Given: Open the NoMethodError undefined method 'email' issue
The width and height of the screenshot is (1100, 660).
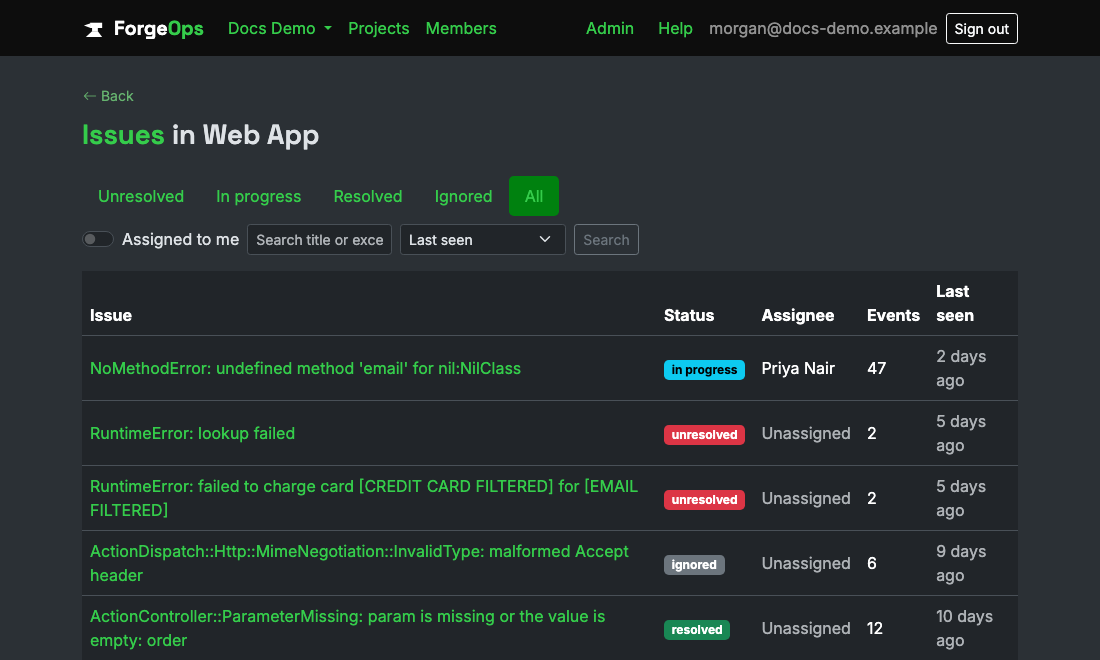Looking at the screenshot, I should [305, 368].
